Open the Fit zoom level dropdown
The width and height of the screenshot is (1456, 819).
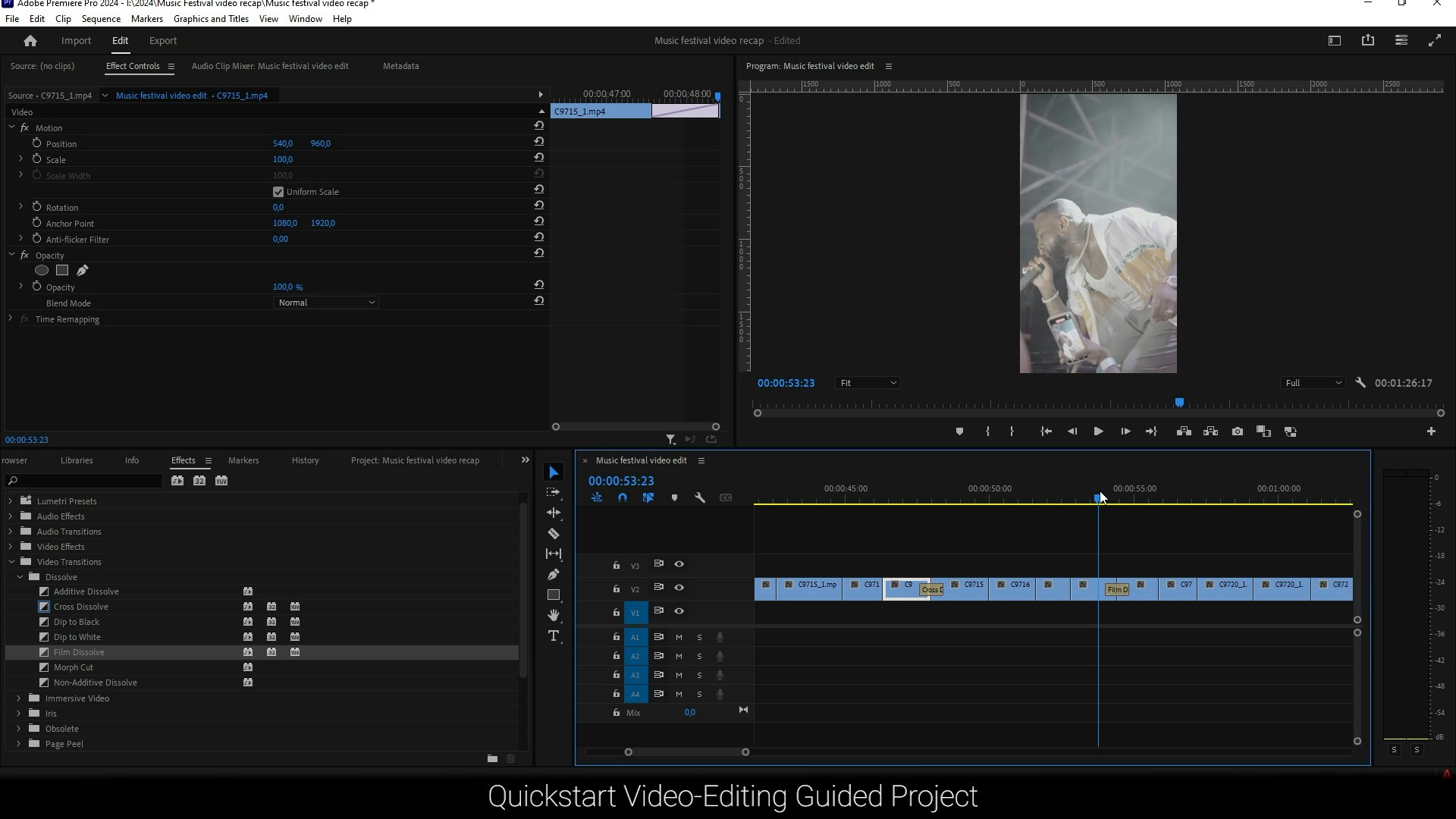pyautogui.click(x=868, y=383)
